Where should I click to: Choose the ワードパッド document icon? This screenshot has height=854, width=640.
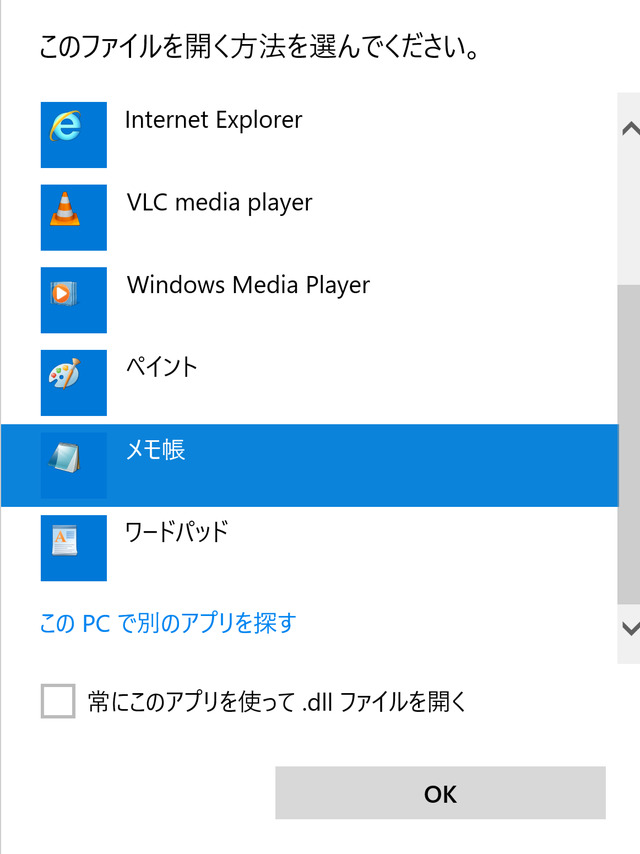tap(74, 548)
